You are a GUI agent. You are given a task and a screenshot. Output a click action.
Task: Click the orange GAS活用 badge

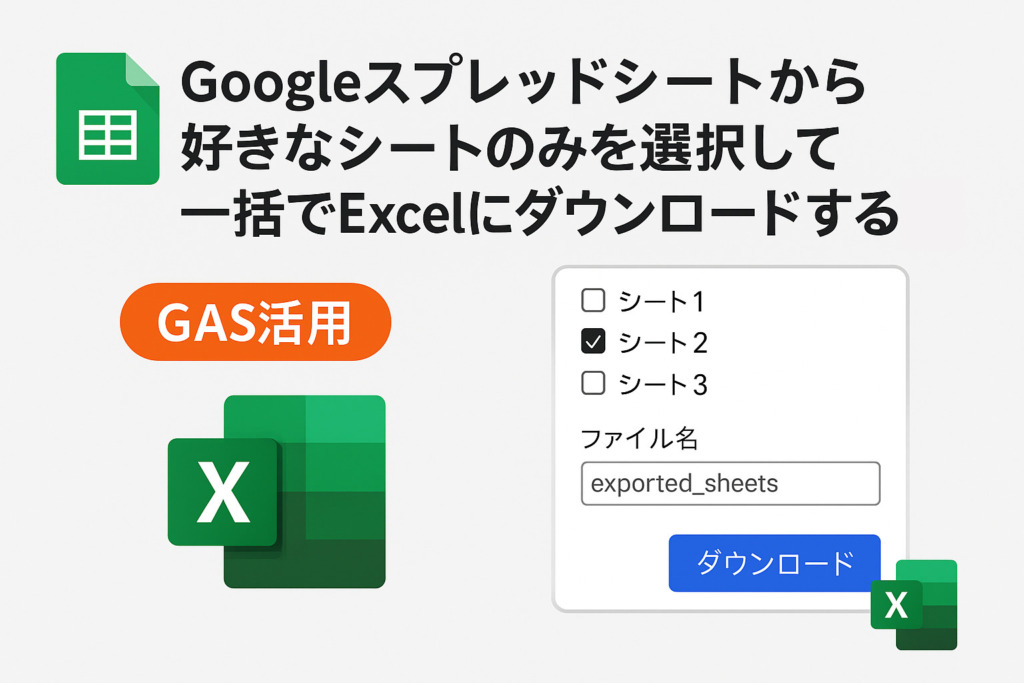[x=255, y=322]
